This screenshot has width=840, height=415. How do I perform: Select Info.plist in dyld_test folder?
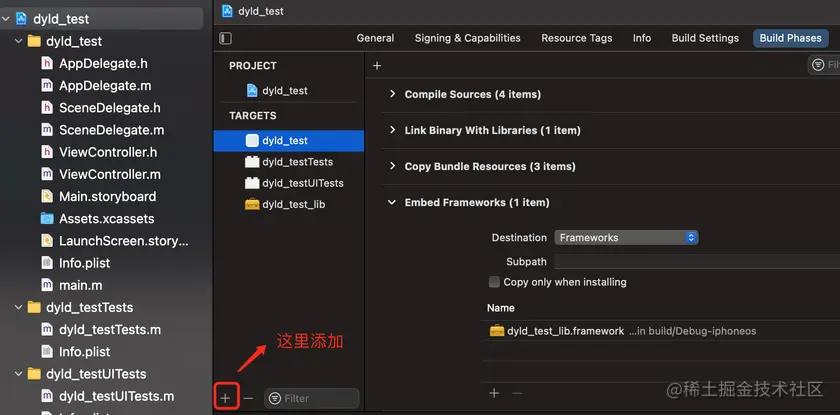pos(85,263)
